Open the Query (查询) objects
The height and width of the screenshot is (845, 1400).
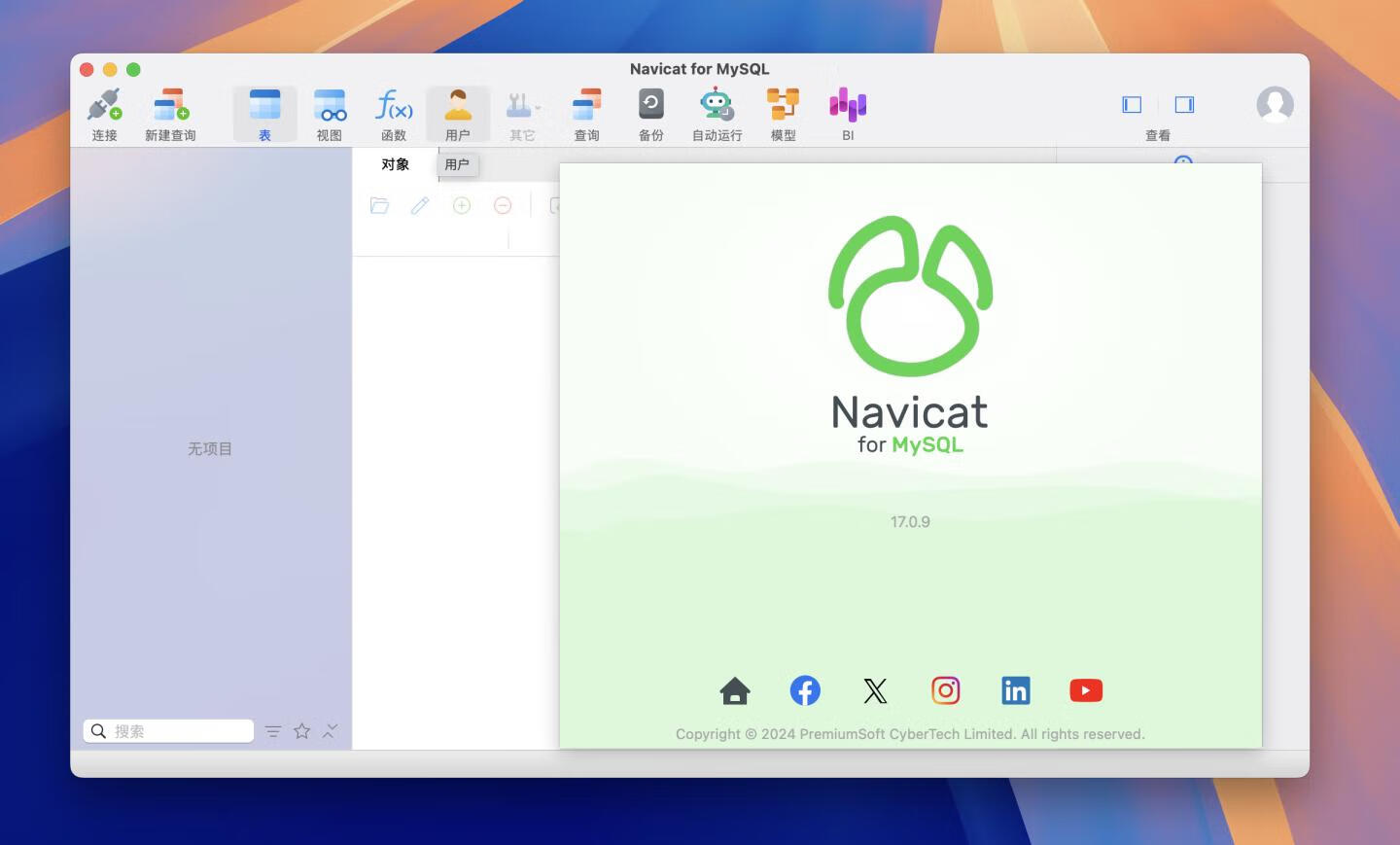[587, 115]
